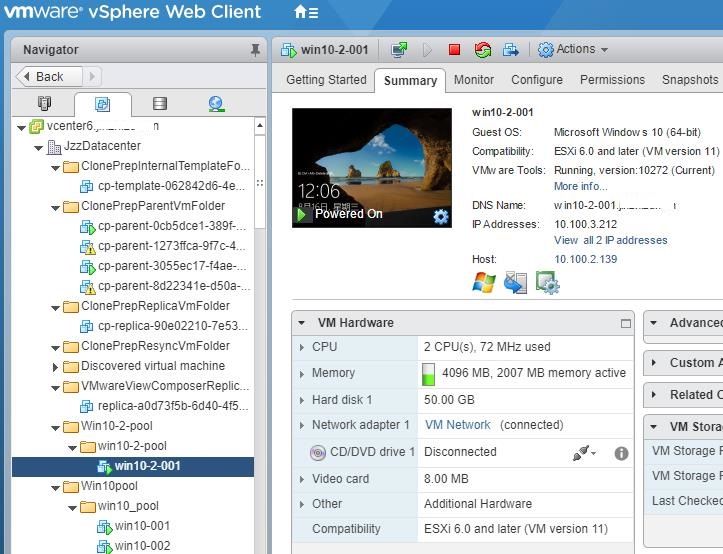Viewport: 723px width, 554px height.
Task: Click the Navigator forward arrow
Action: point(92,77)
